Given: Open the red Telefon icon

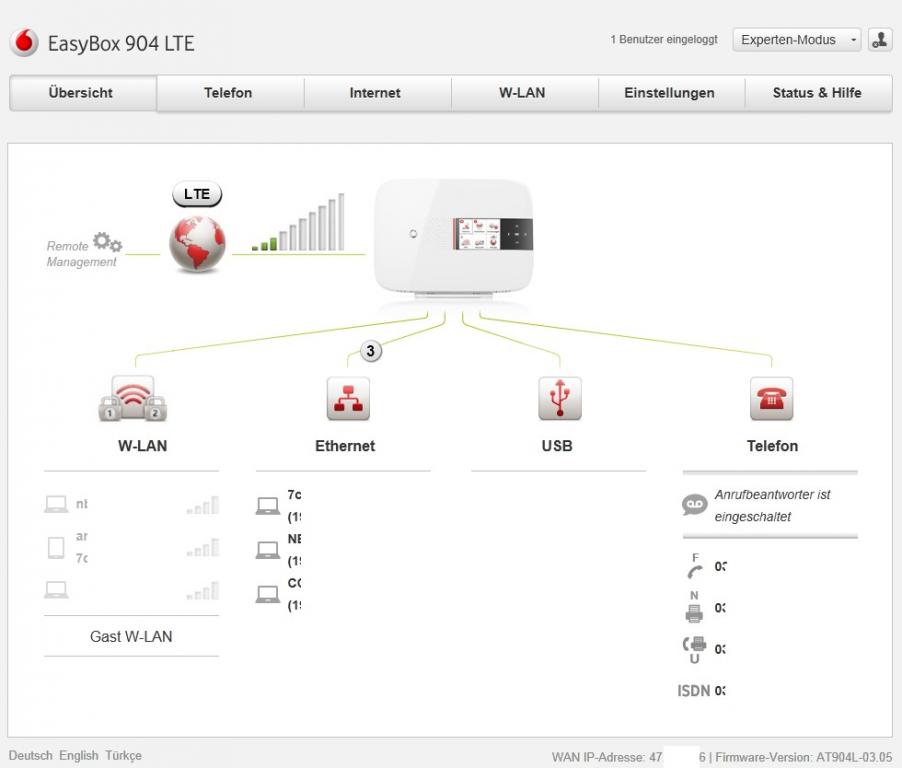Looking at the screenshot, I should [x=771, y=399].
